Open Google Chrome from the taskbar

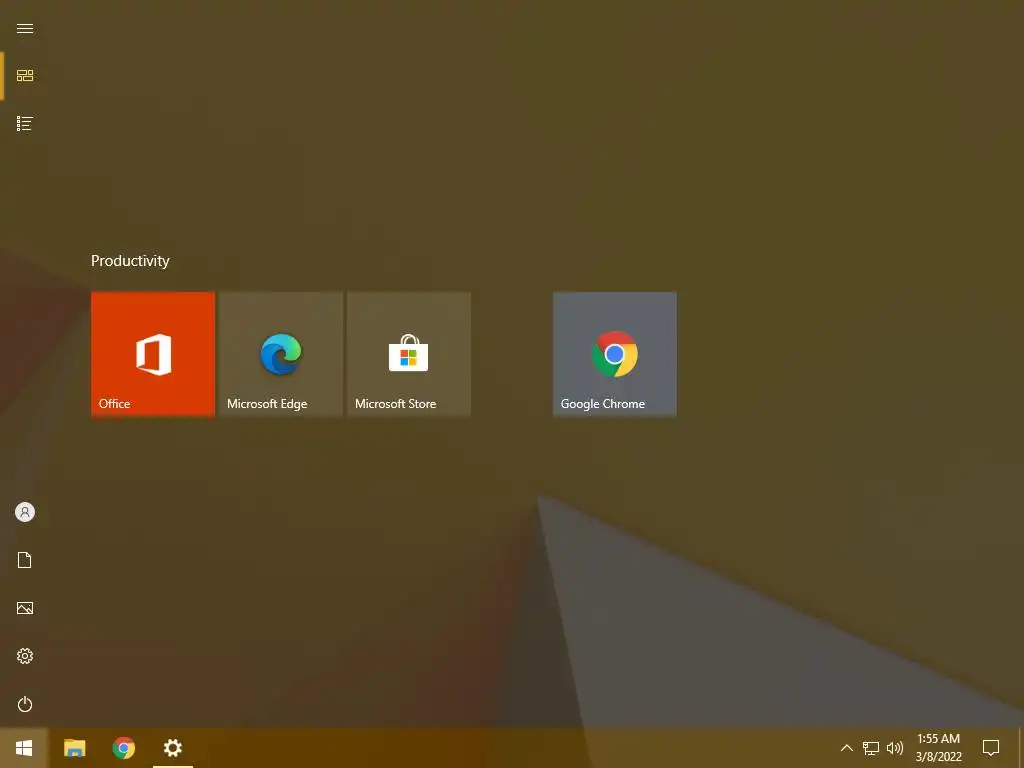click(x=123, y=748)
